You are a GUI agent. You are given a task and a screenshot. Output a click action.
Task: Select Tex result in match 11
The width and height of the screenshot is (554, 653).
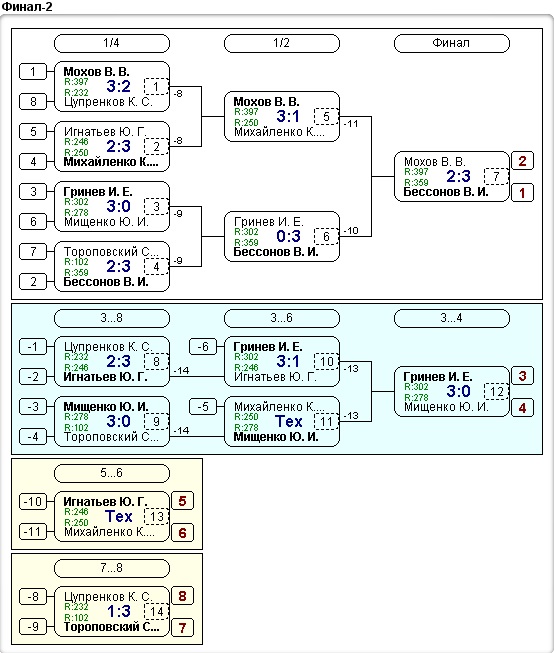tap(288, 421)
